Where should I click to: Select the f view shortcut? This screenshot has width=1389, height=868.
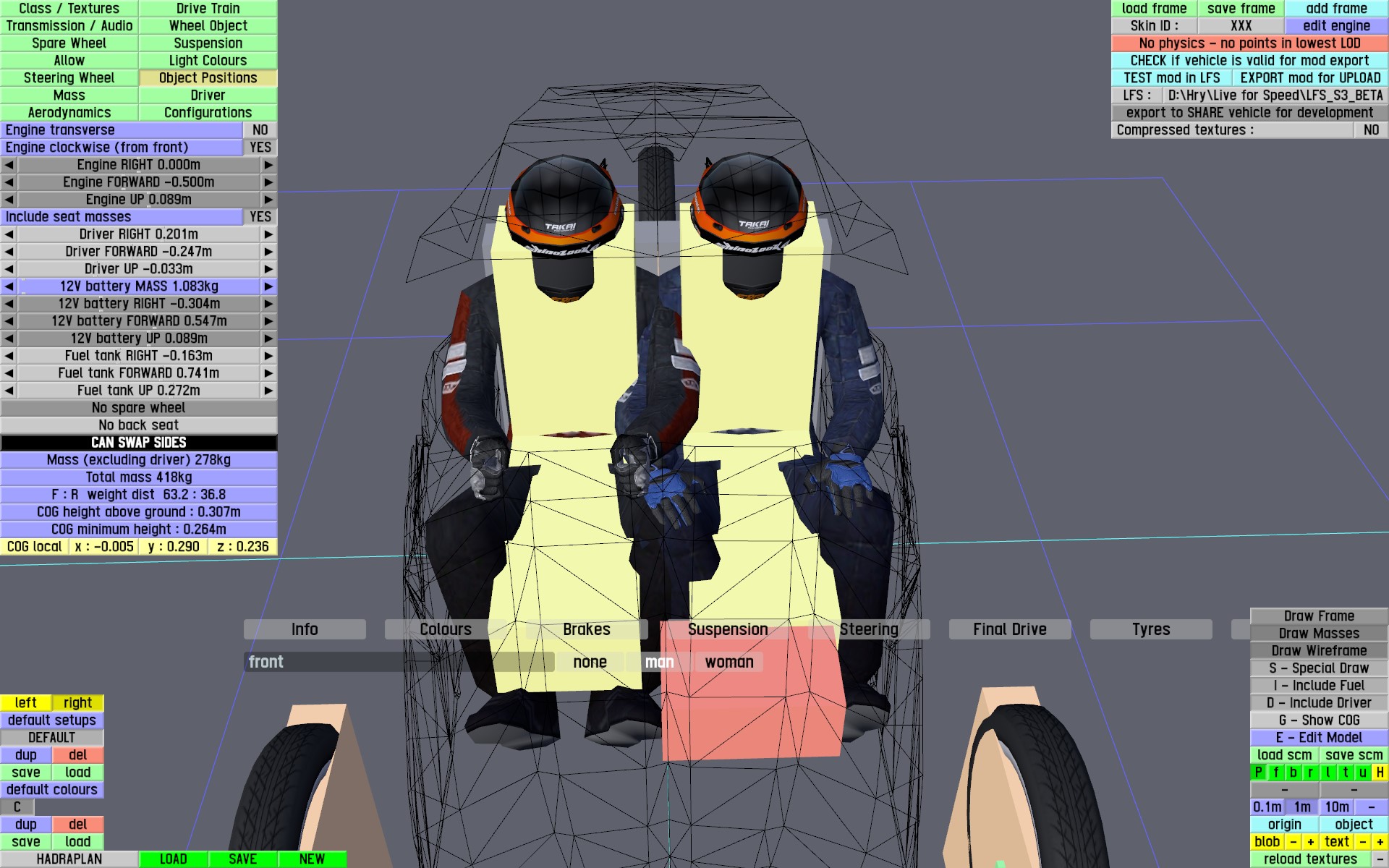tap(1275, 772)
